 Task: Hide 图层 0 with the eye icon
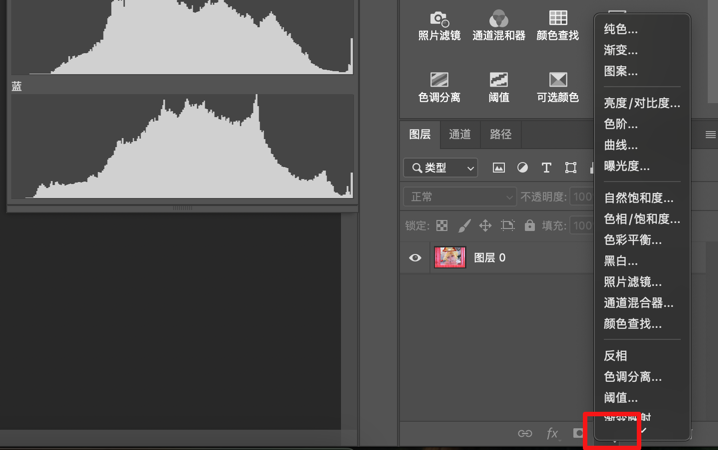(x=415, y=258)
